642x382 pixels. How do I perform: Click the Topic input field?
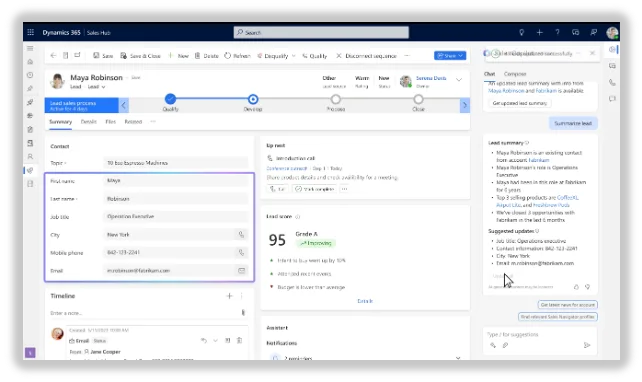pos(176,163)
